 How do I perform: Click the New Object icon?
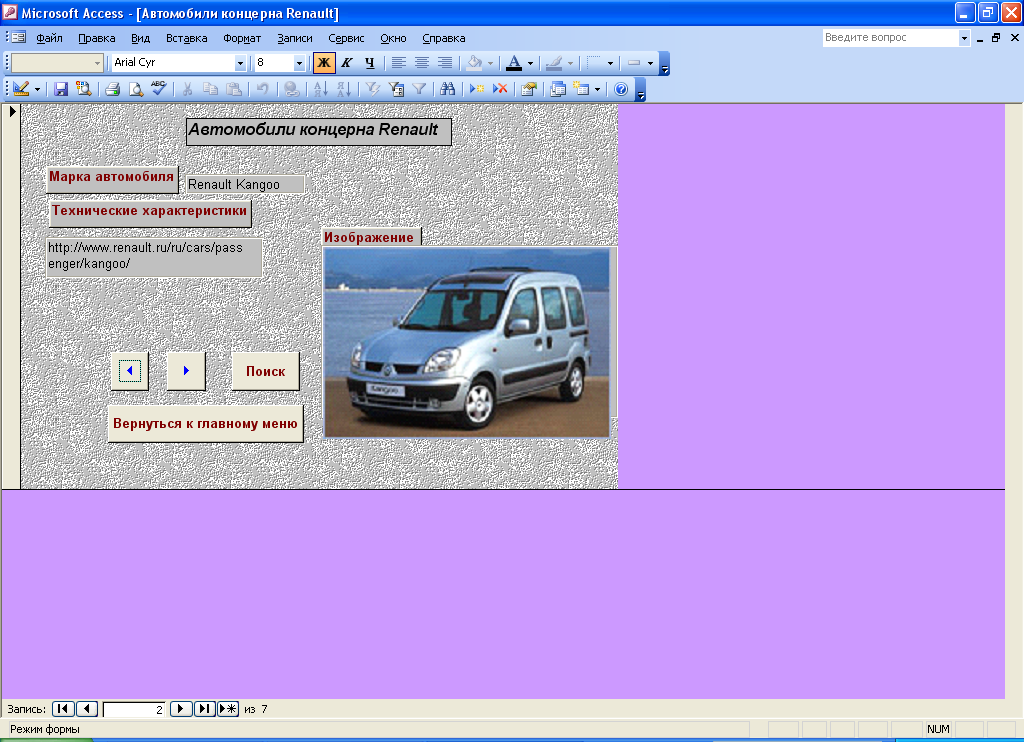tap(581, 89)
